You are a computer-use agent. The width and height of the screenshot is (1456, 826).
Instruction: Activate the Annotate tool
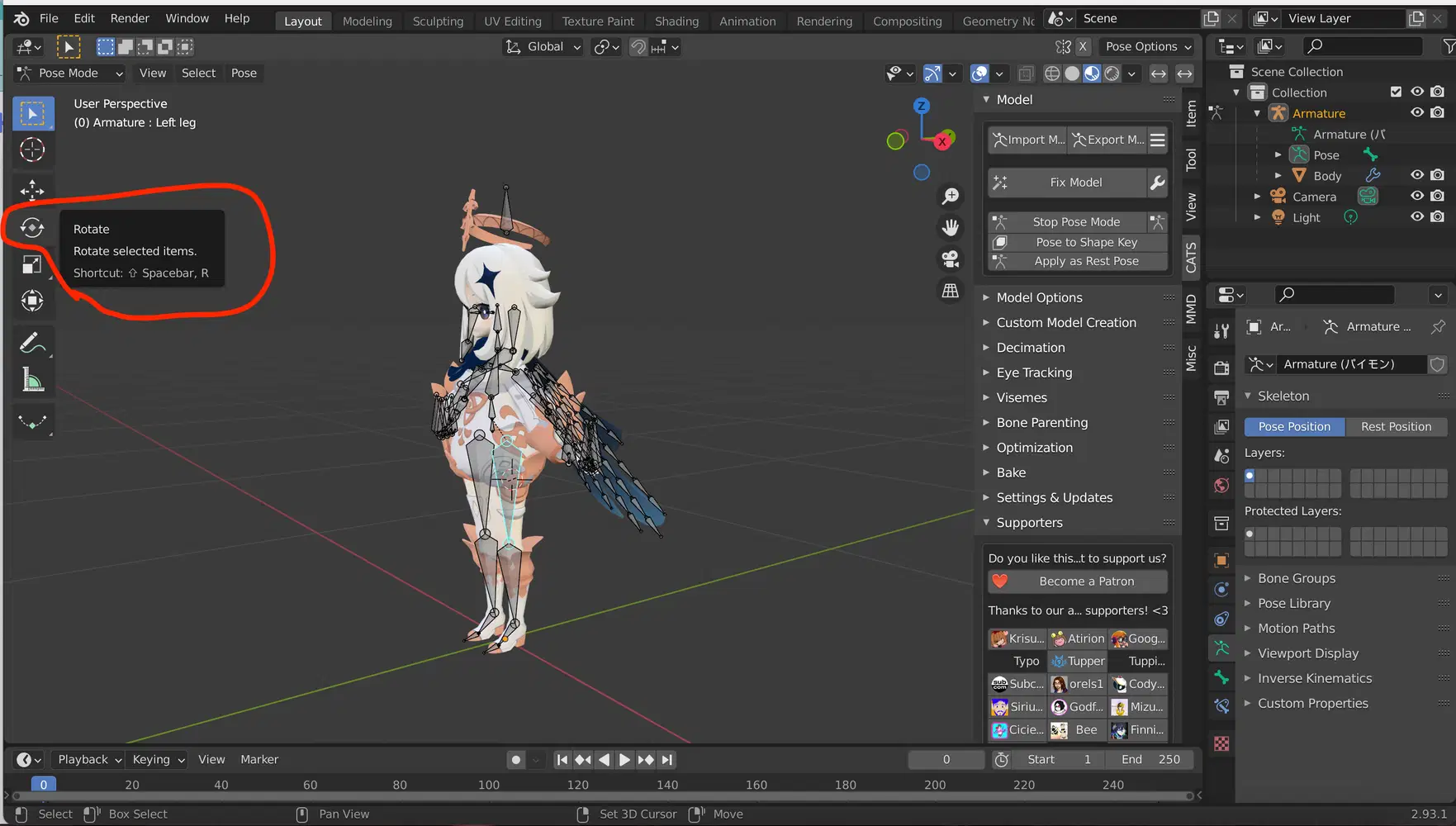[x=33, y=342]
